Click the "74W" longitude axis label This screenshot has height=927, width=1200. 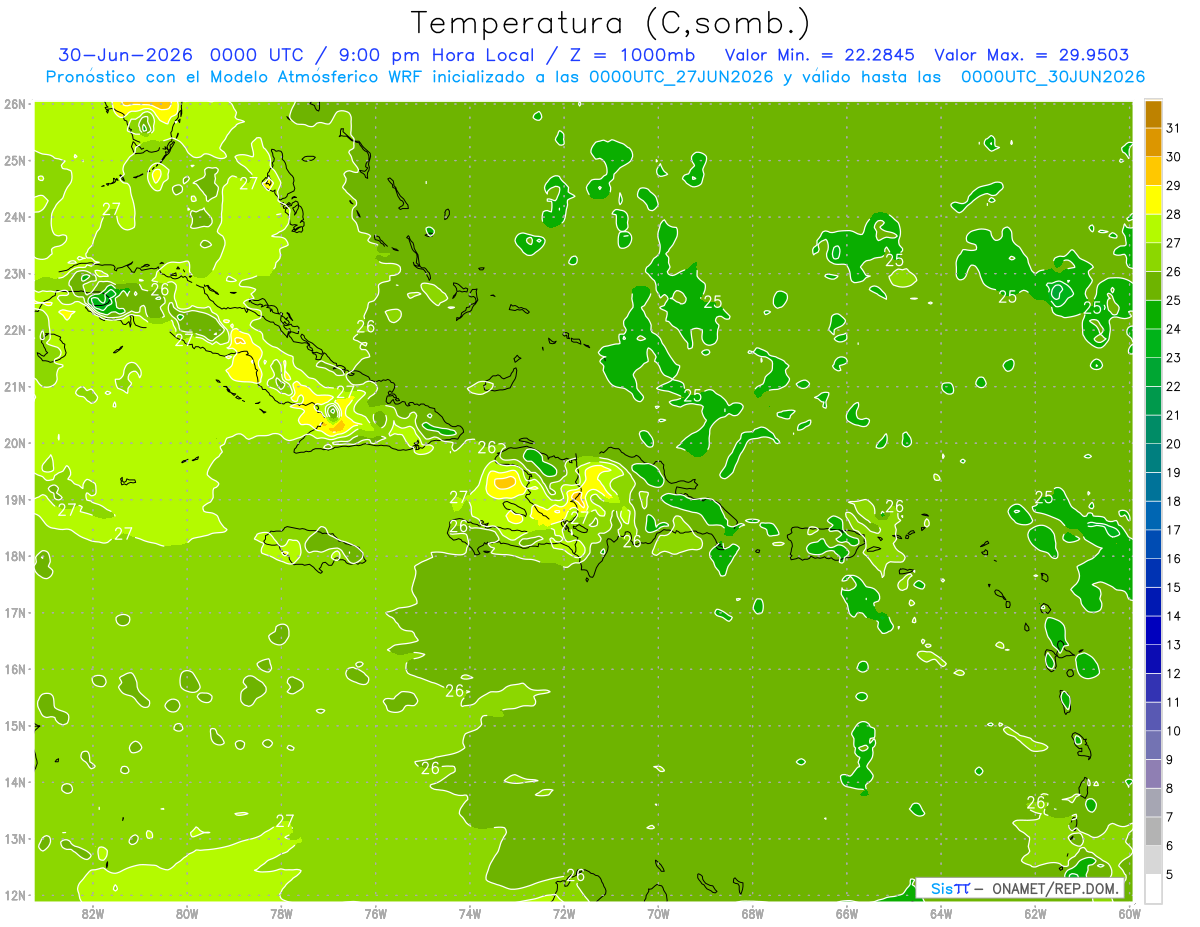(470, 913)
